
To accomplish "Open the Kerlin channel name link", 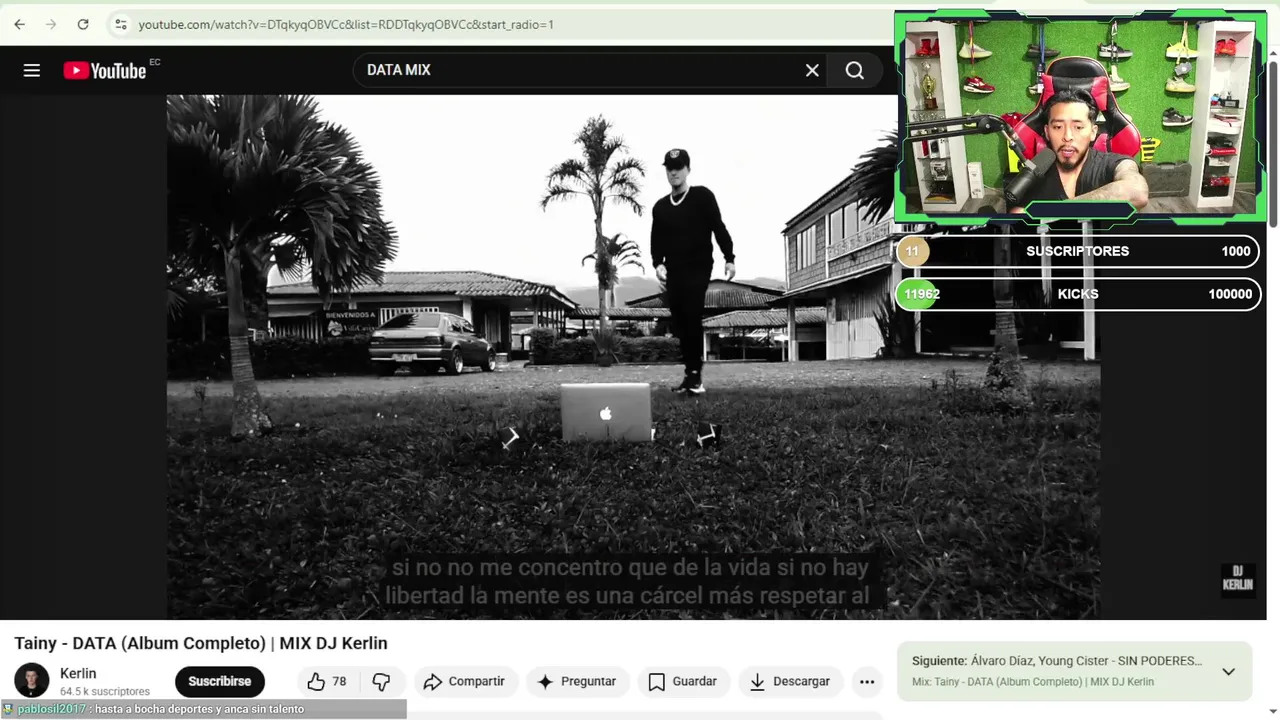I will [78, 673].
